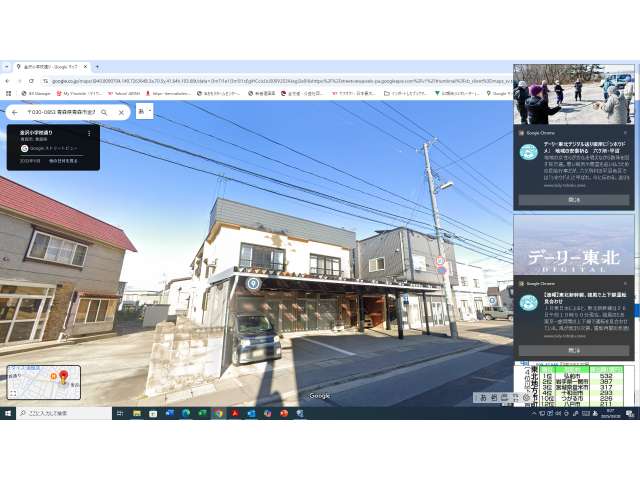Open the apps grid in bookmarks bar
Image resolution: width=640 pixels, height=480 pixels.
[8, 93]
